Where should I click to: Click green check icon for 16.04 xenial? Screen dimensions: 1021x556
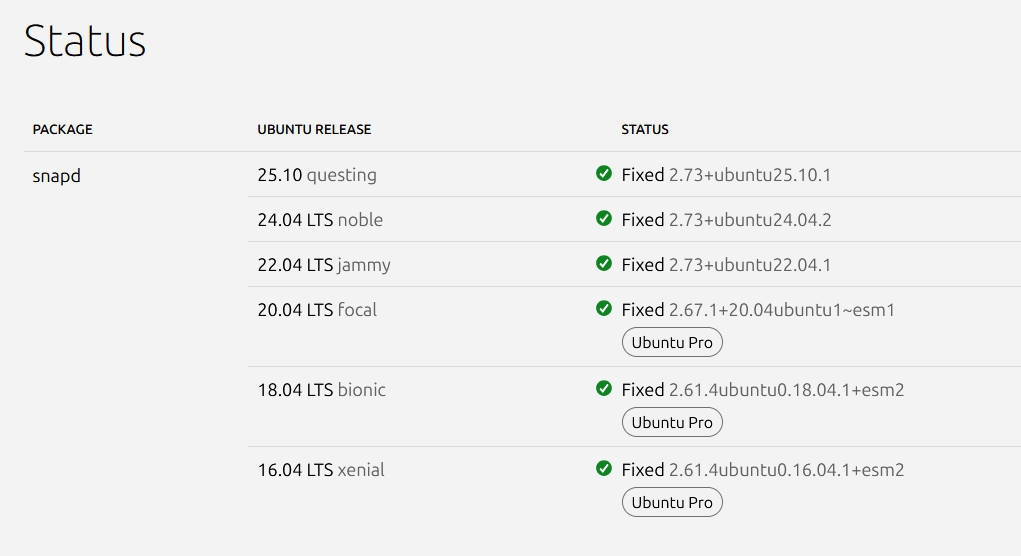point(604,469)
